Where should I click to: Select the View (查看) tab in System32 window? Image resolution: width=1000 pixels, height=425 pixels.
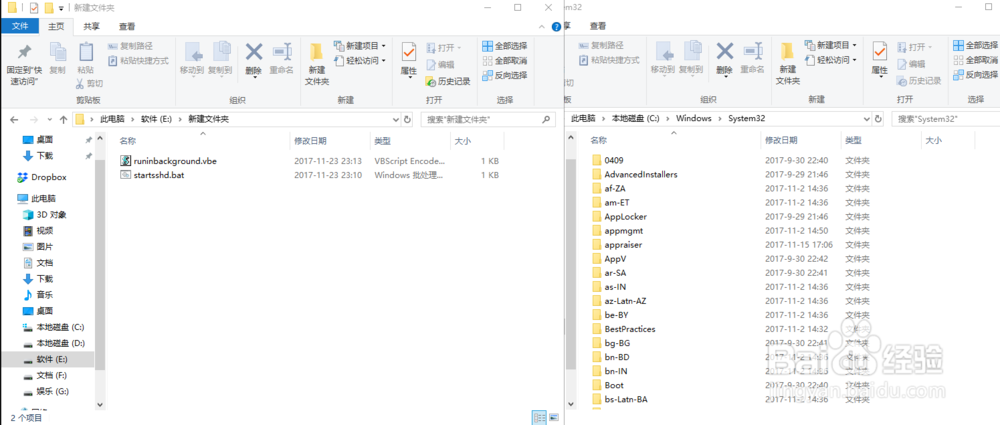[598, 27]
